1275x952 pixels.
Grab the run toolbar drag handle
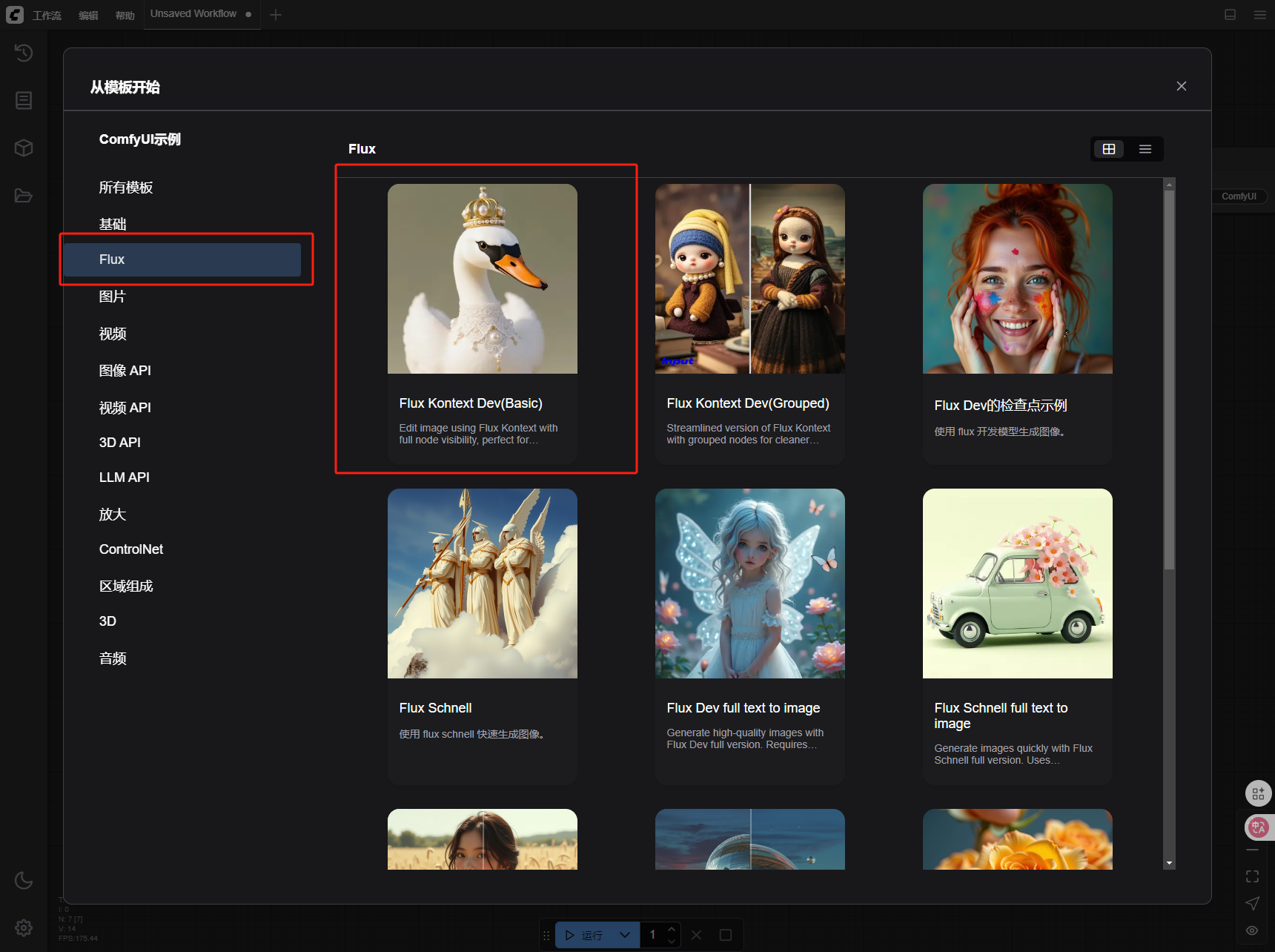(547, 935)
